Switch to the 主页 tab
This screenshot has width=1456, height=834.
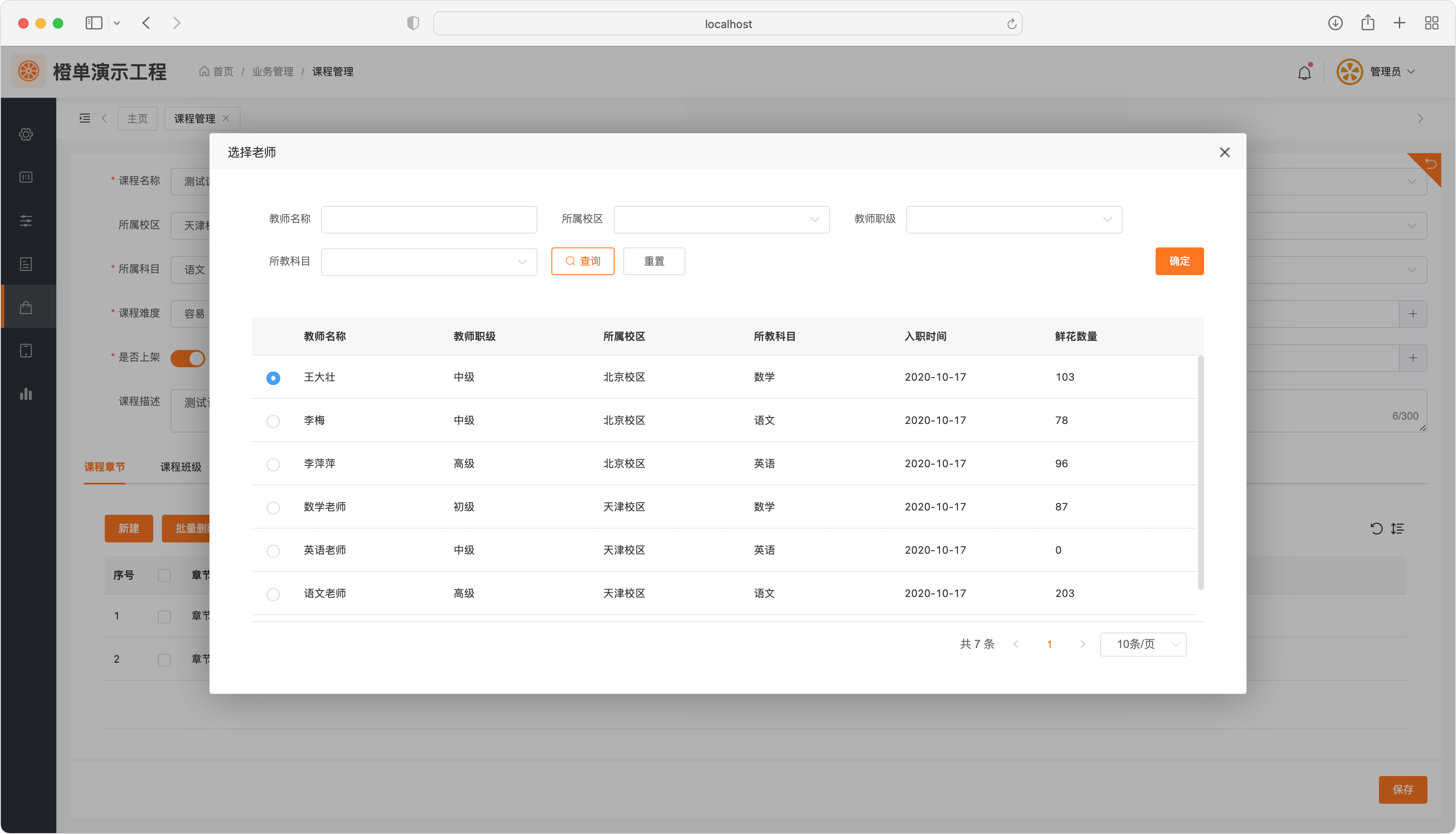point(137,118)
